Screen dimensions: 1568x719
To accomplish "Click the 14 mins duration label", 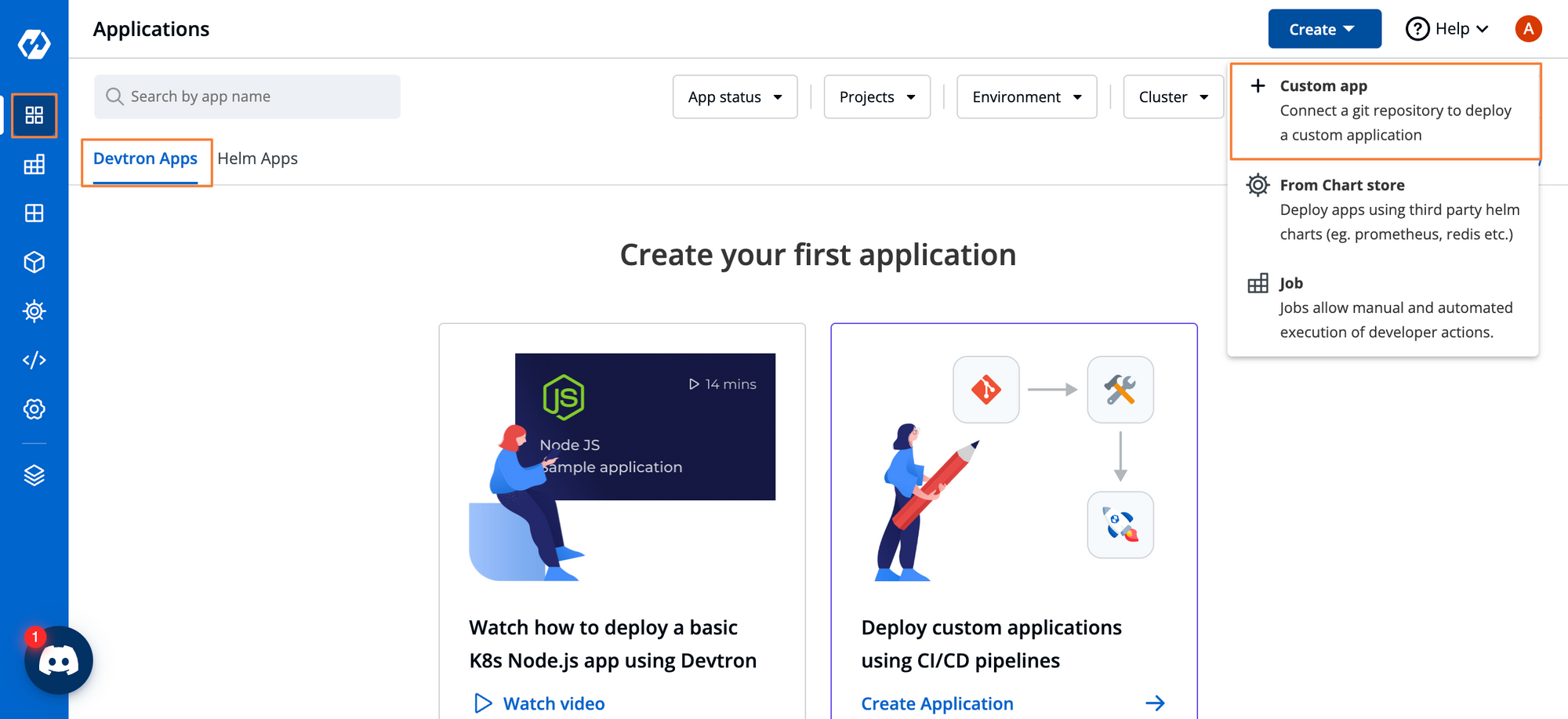I will point(722,384).
